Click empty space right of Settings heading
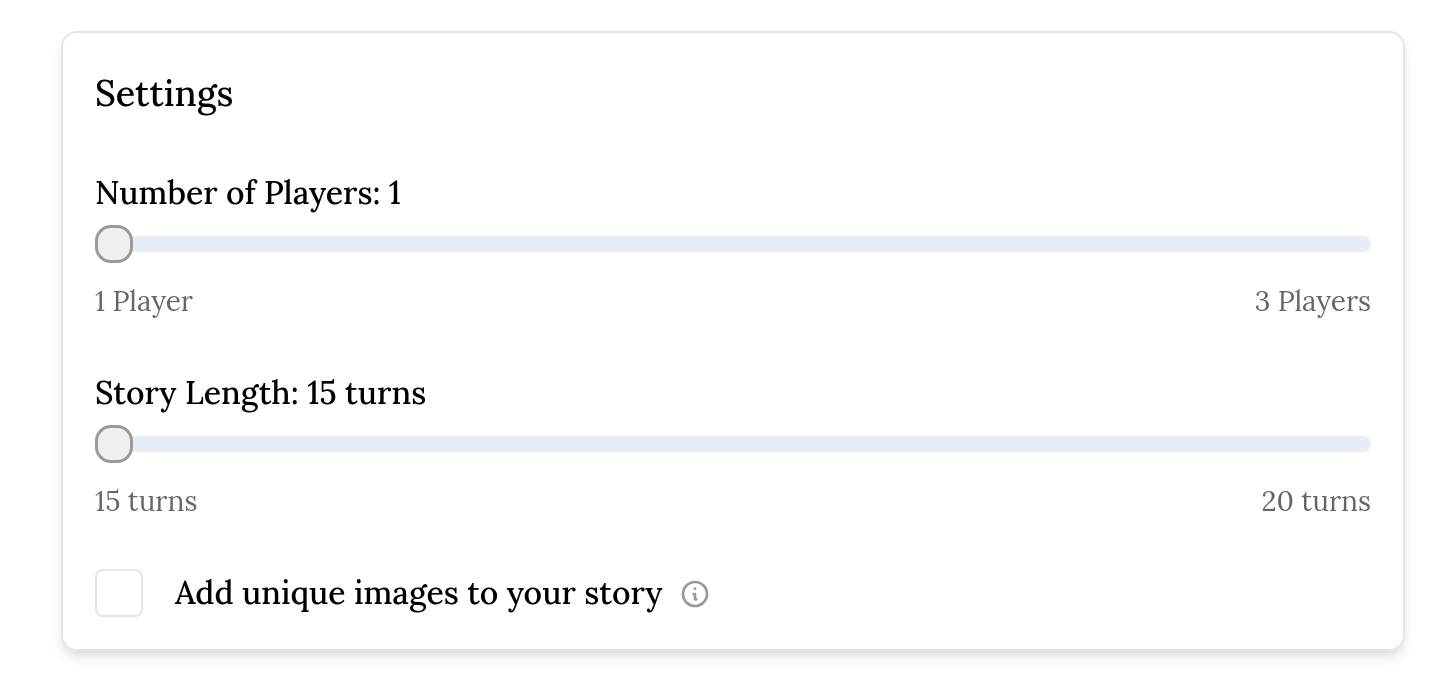This screenshot has height=682, width=1439. pos(800,94)
